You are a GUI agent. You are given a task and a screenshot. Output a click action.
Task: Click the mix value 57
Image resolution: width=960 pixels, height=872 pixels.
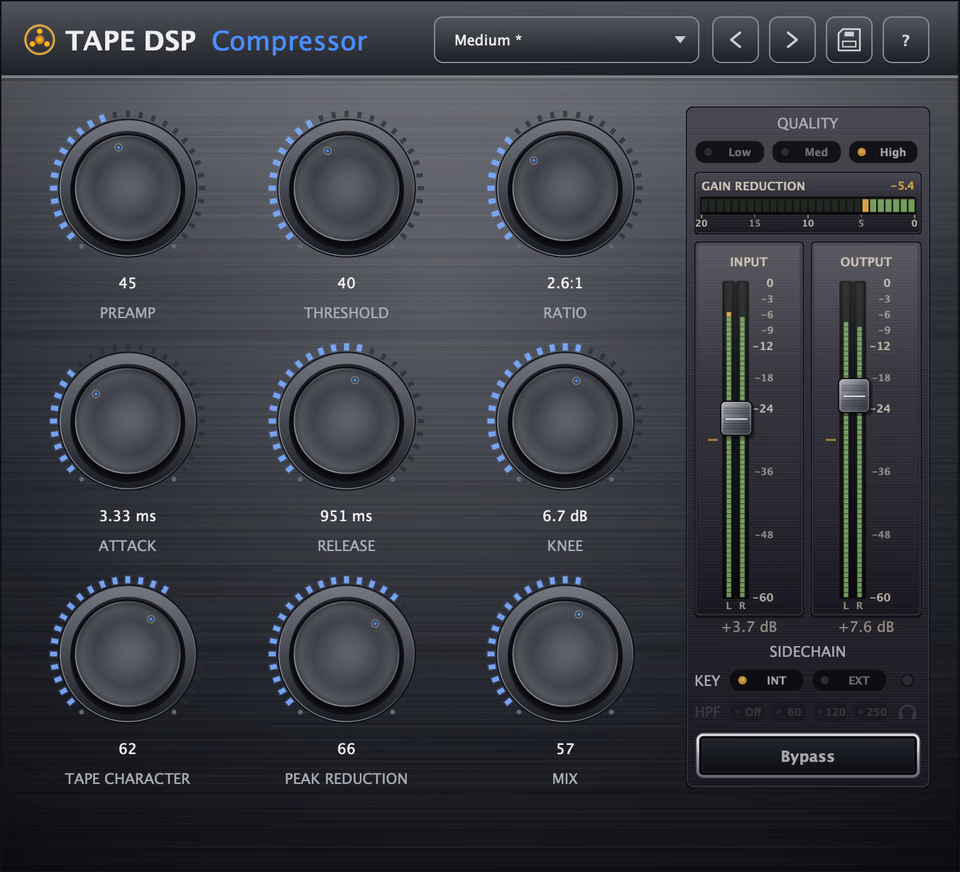tap(564, 749)
